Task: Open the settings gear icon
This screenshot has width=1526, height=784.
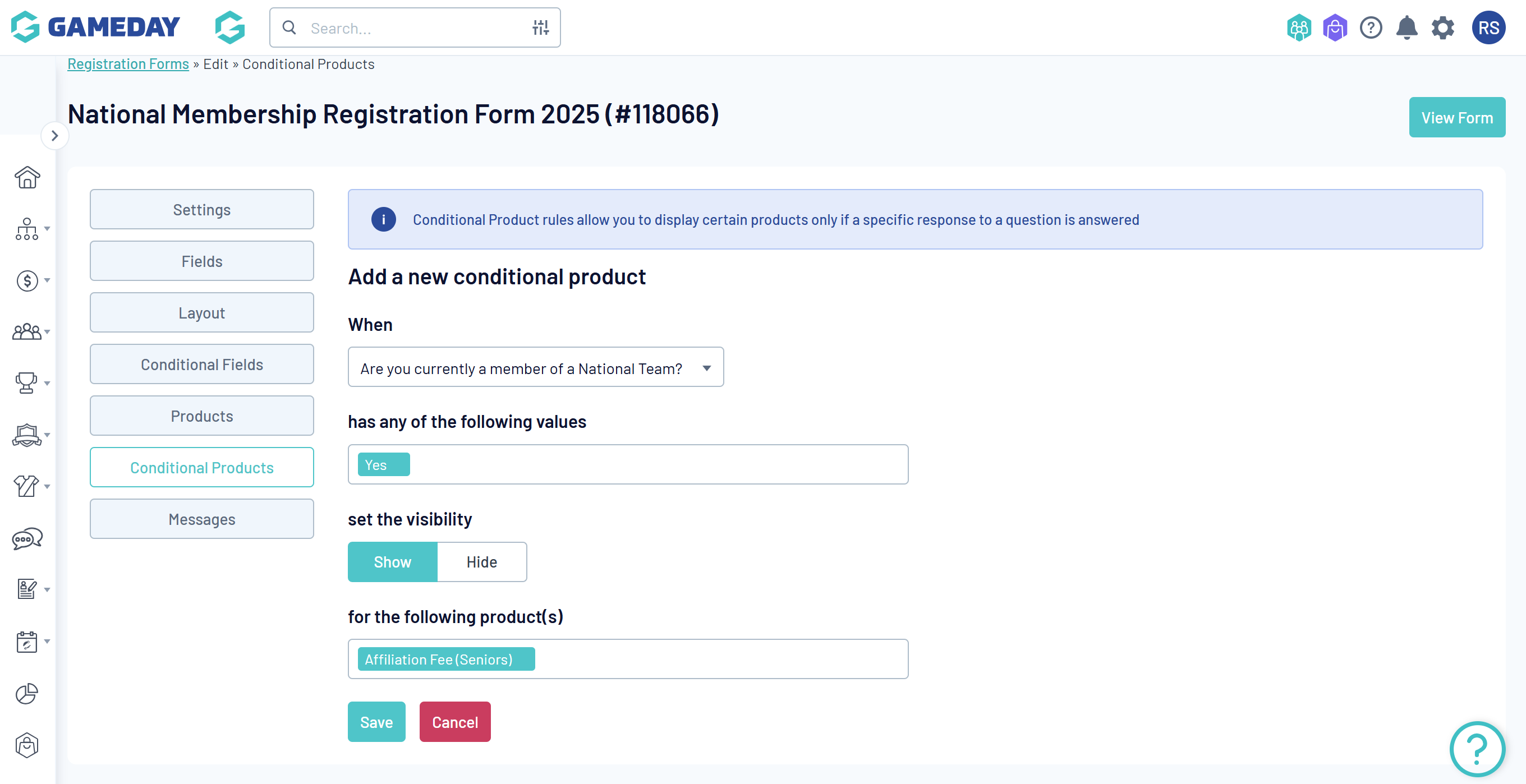Action: (1442, 28)
